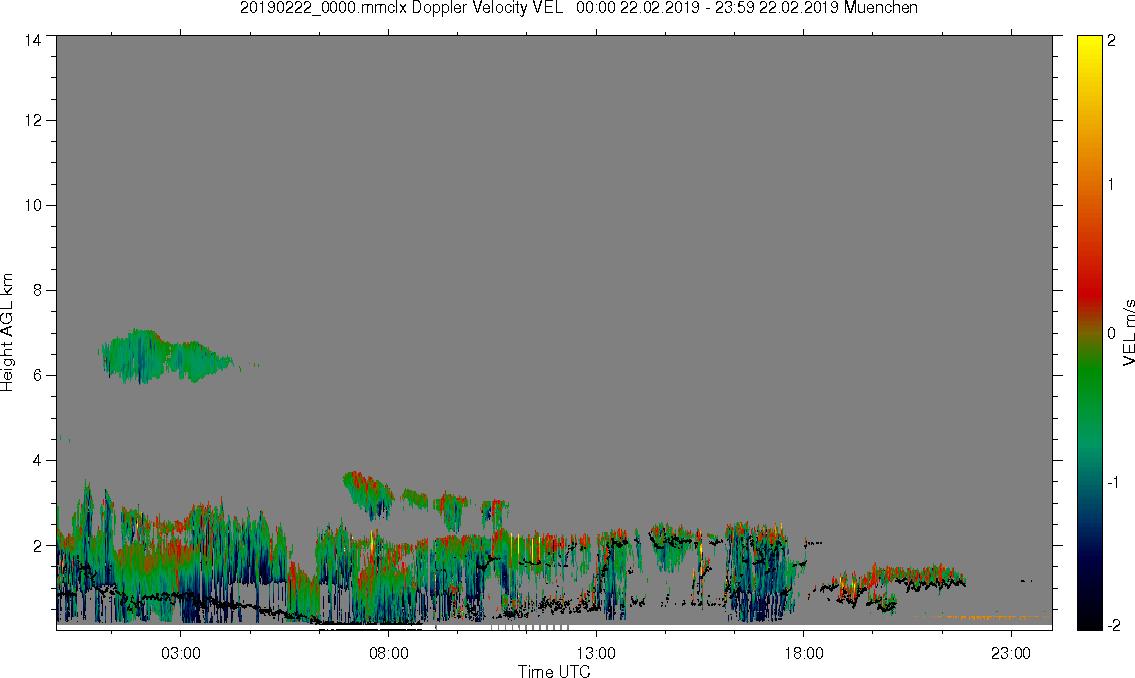Click the height tick label '12'

coord(33,120)
